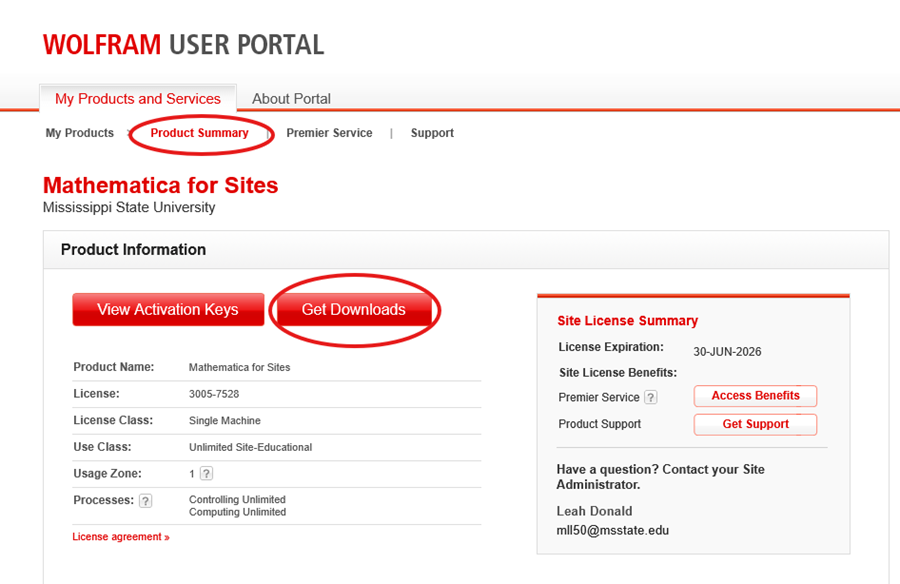Screen dimensions: 900x584
Task: Click the Unlimited Site-Educational value
Action: (x=250, y=447)
